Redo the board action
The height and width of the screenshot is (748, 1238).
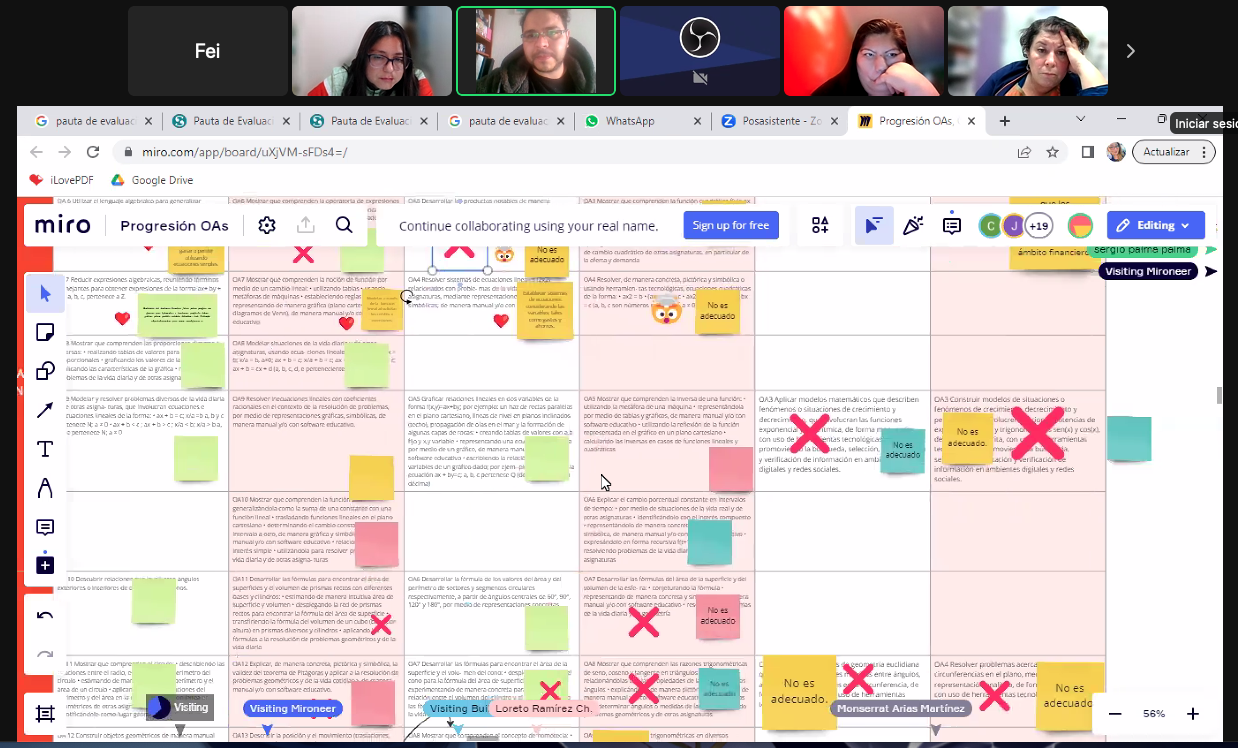pyautogui.click(x=45, y=654)
